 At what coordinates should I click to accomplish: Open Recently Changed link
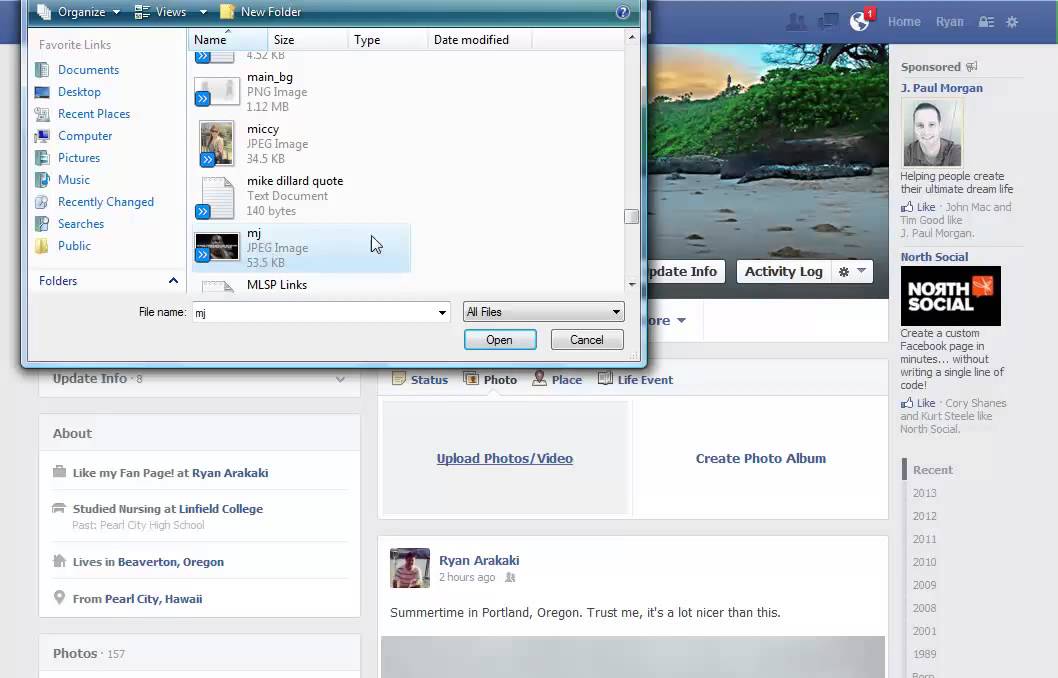pos(106,202)
